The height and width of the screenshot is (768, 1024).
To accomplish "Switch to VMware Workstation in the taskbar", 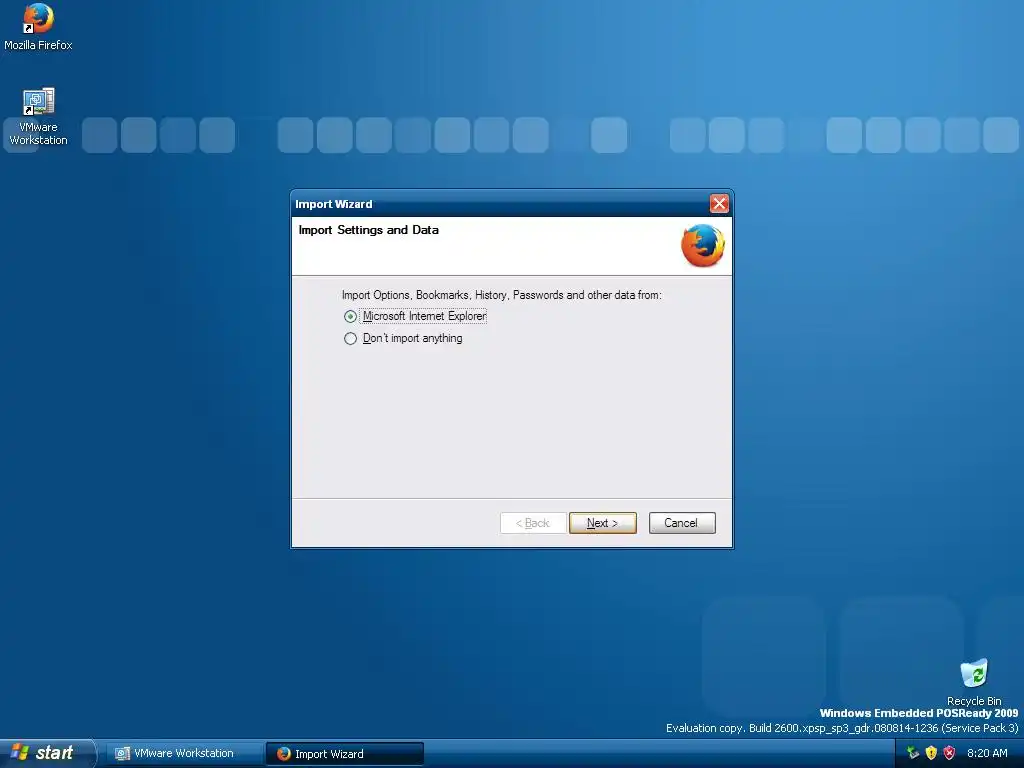I will (184, 754).
